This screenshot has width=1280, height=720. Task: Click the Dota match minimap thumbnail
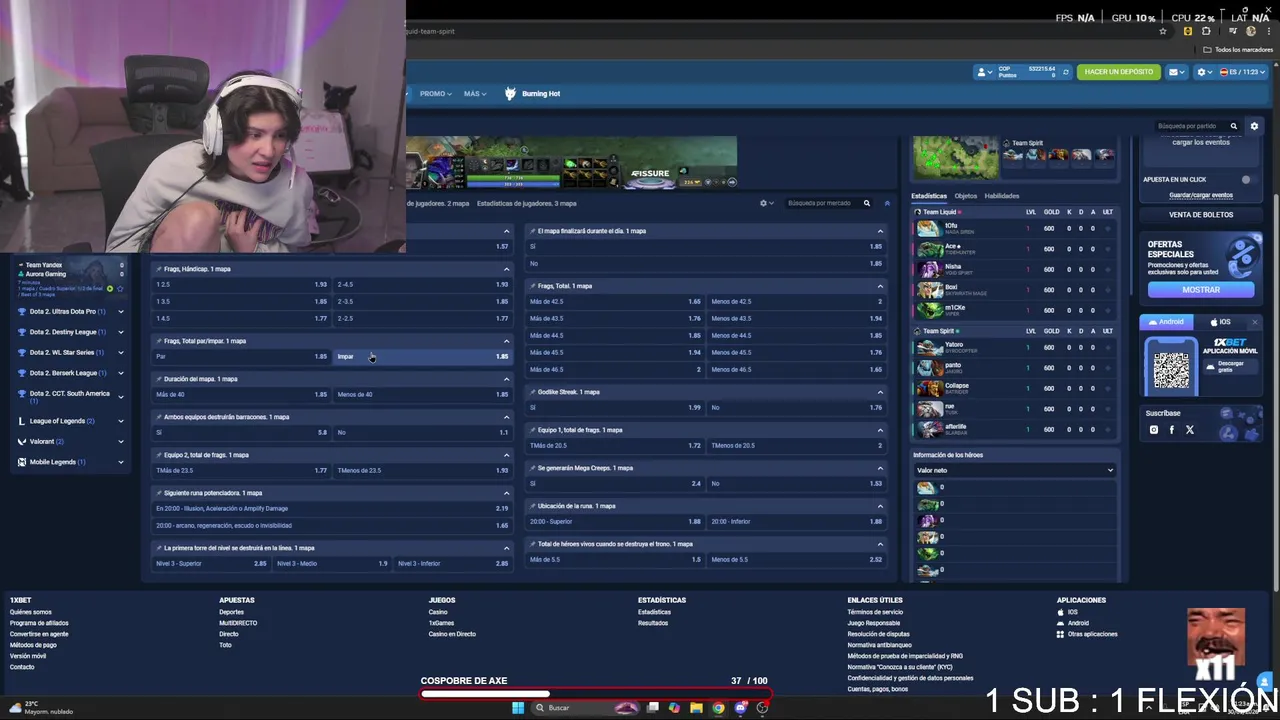[x=955, y=158]
